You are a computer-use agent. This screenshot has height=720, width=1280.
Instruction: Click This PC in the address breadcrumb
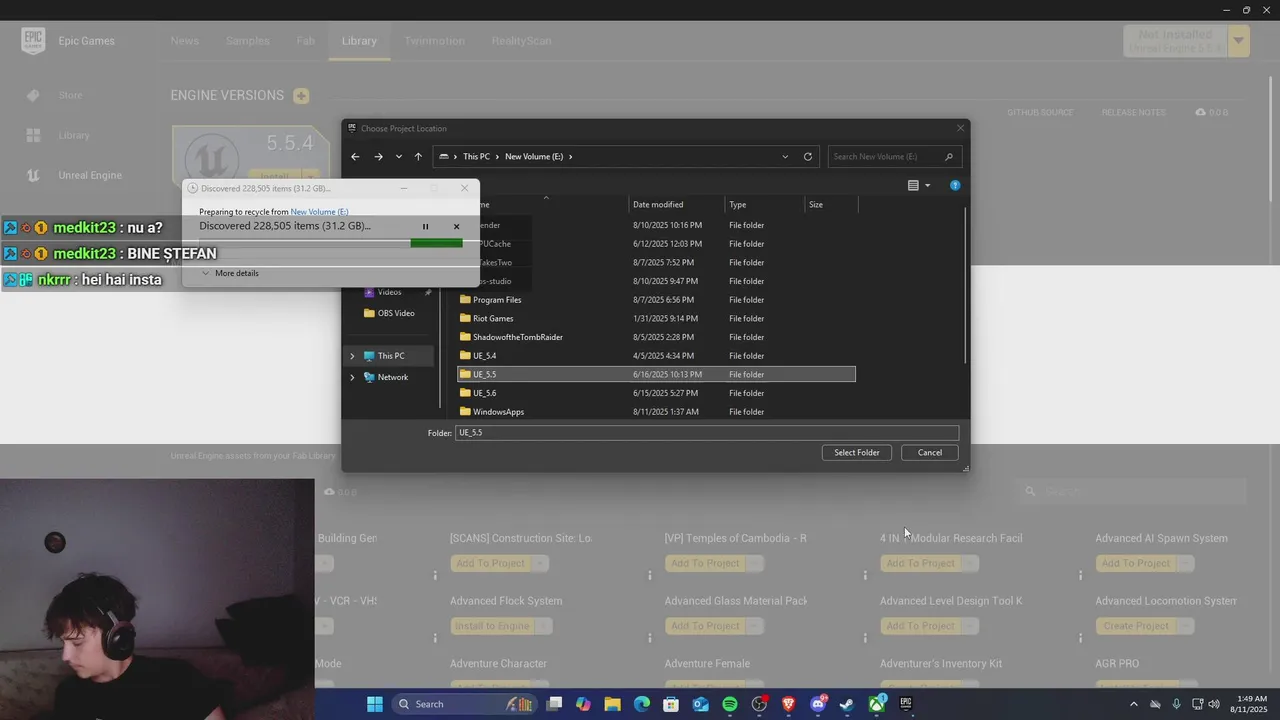[x=476, y=157]
